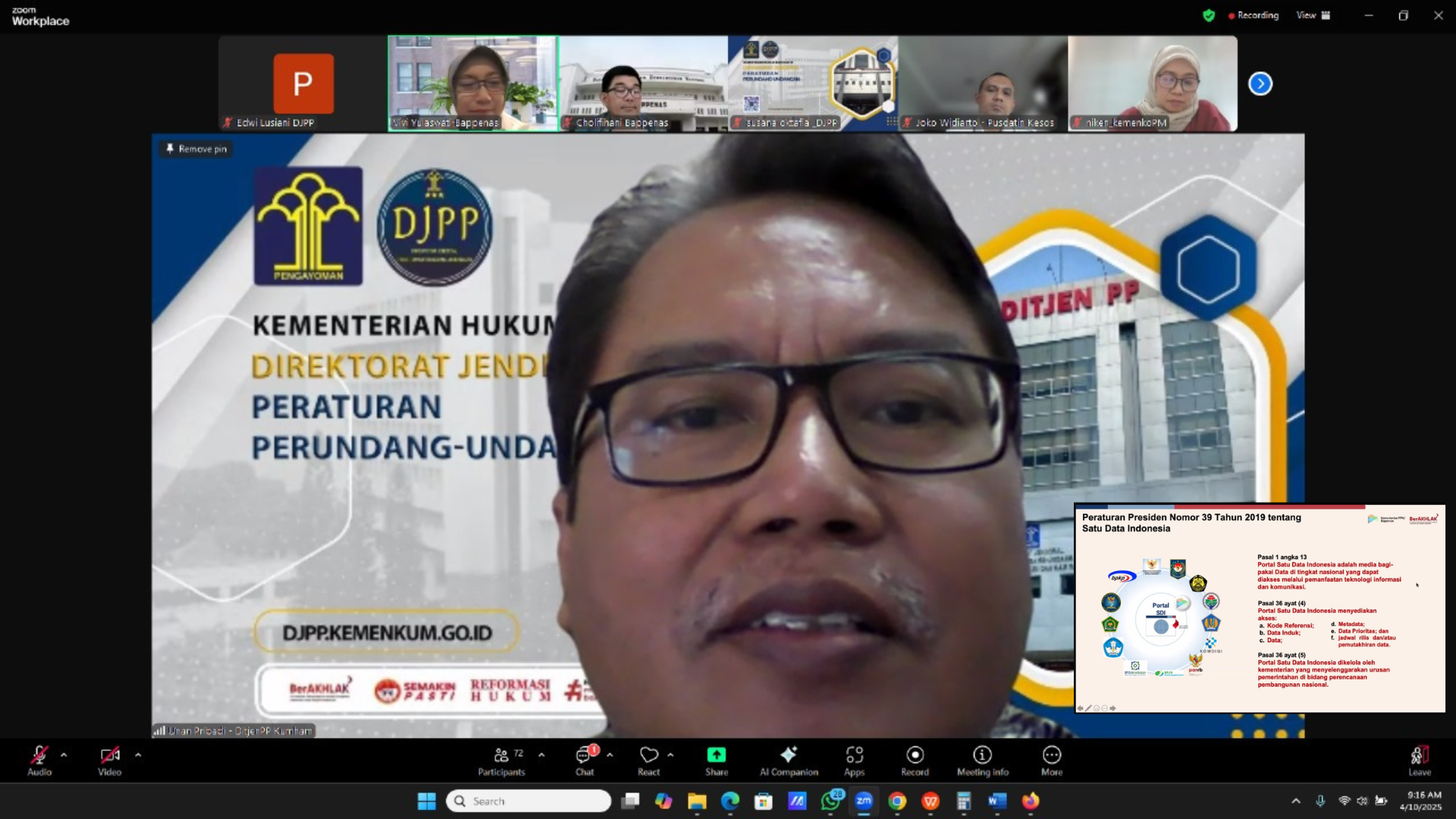Select niken kemenkoPM video tile

point(1153,83)
